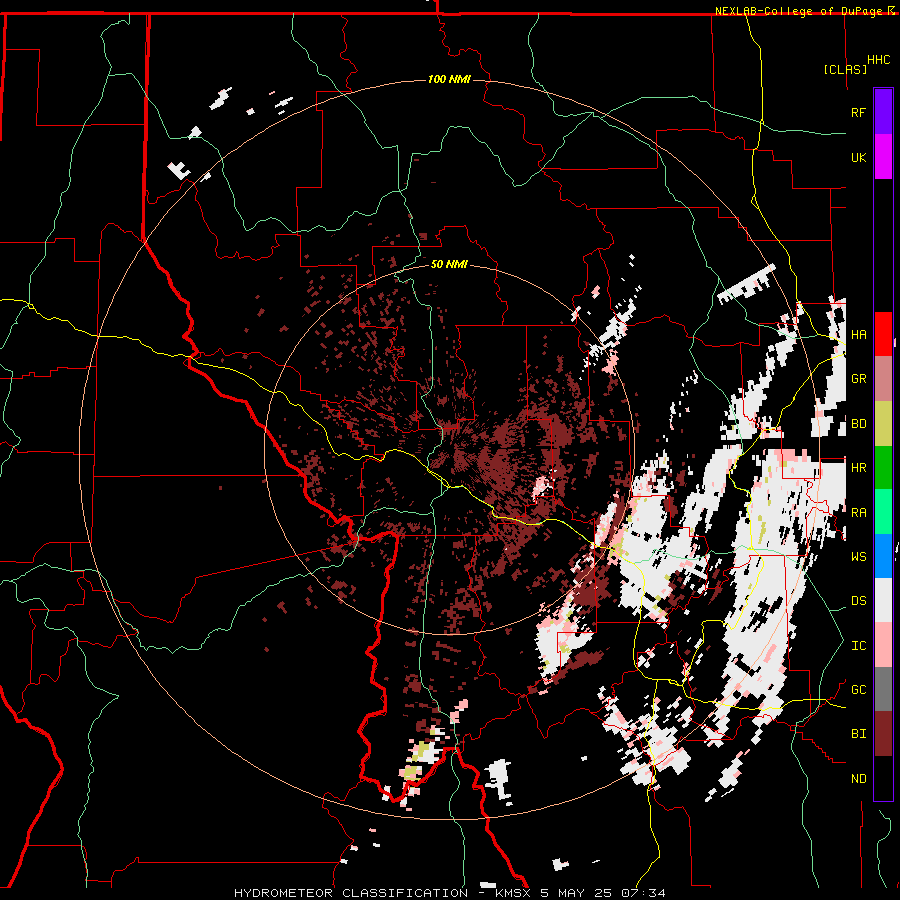Select the DS white legend swatch
The width and height of the screenshot is (900, 900).
(x=883, y=600)
